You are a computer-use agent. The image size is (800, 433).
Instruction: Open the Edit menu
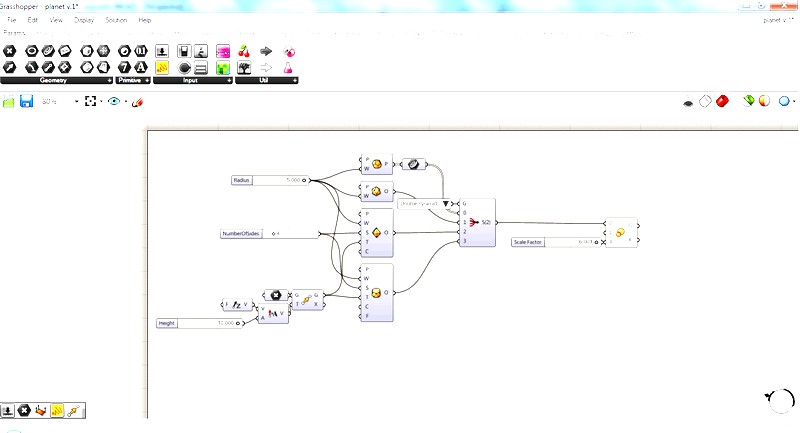click(x=33, y=20)
